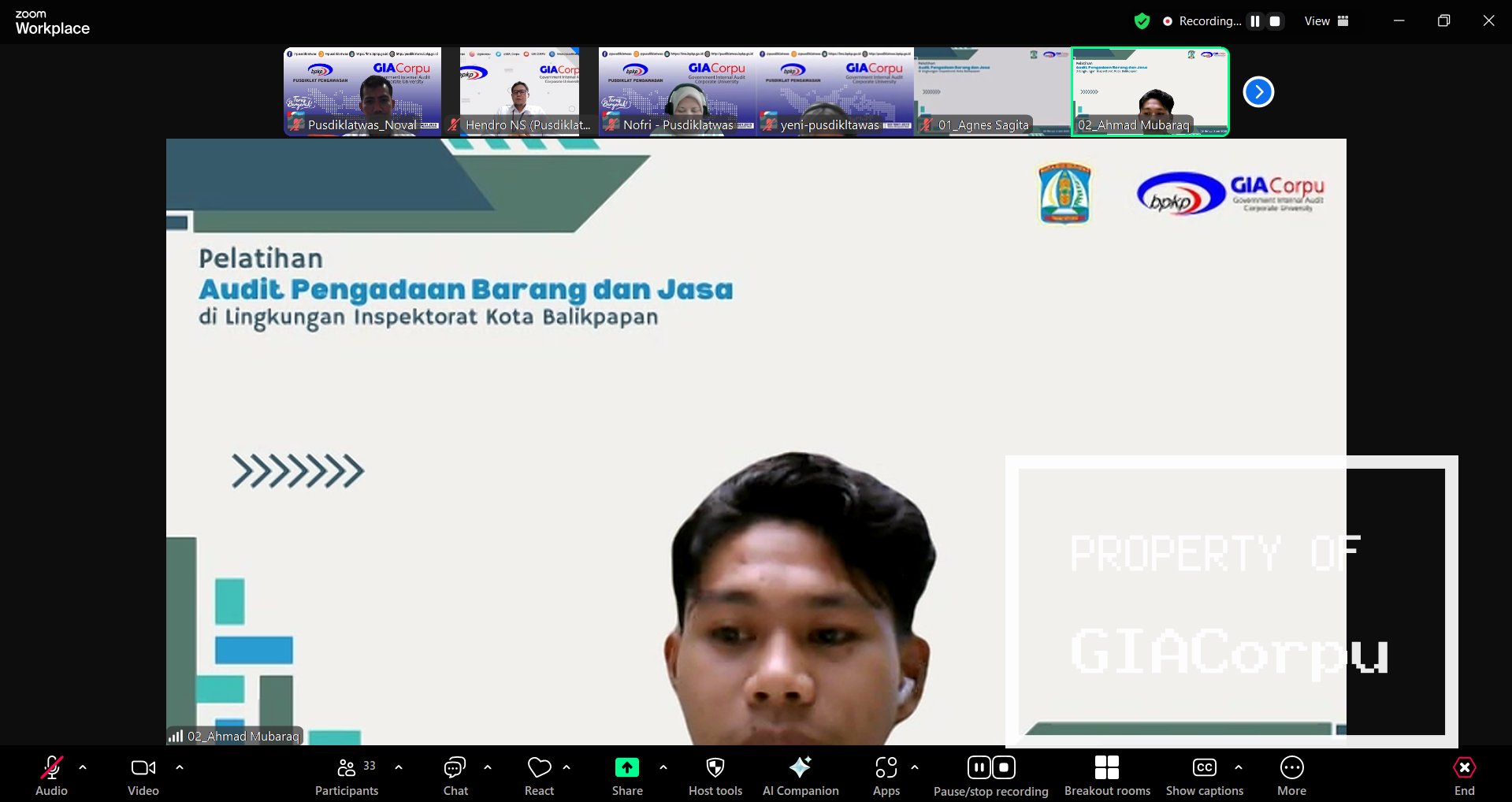Show next participants with blue arrow
Viewport: 1512px width, 802px height.
coord(1258,92)
